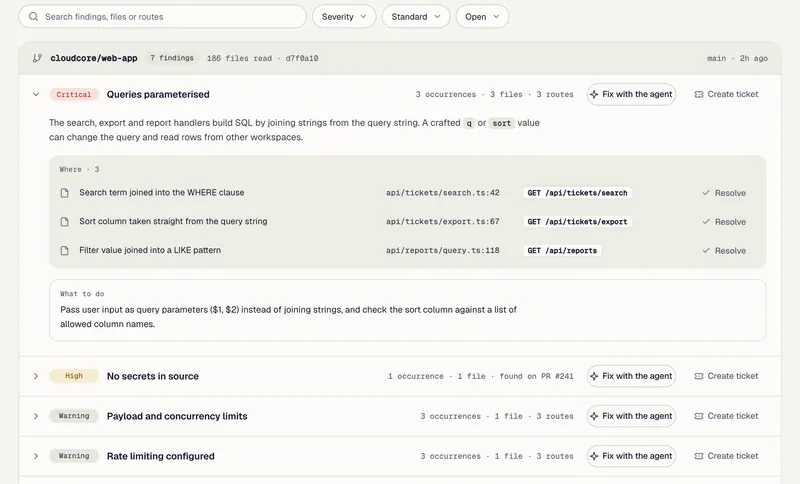800x484 pixels.
Task: Click the checkmark icon for api/tickets/export Resolve
Action: click(x=706, y=222)
